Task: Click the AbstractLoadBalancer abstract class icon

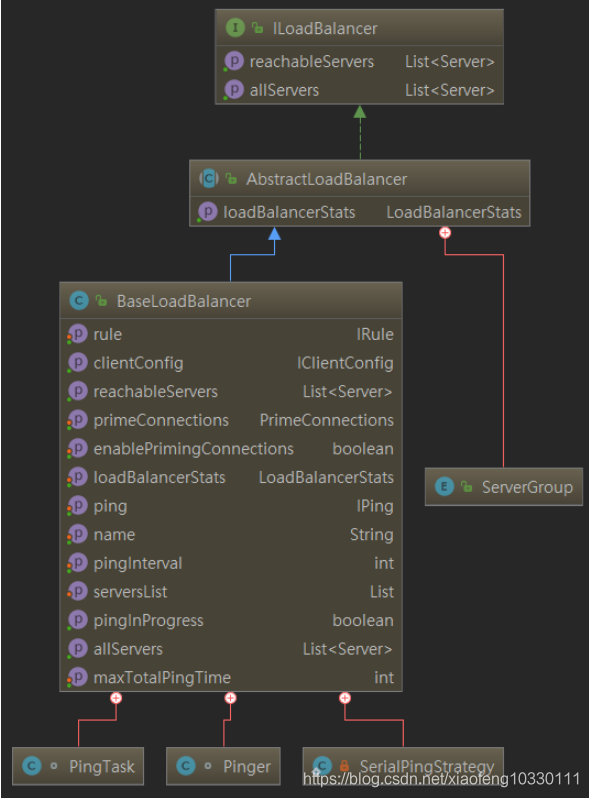Action: 209,178
